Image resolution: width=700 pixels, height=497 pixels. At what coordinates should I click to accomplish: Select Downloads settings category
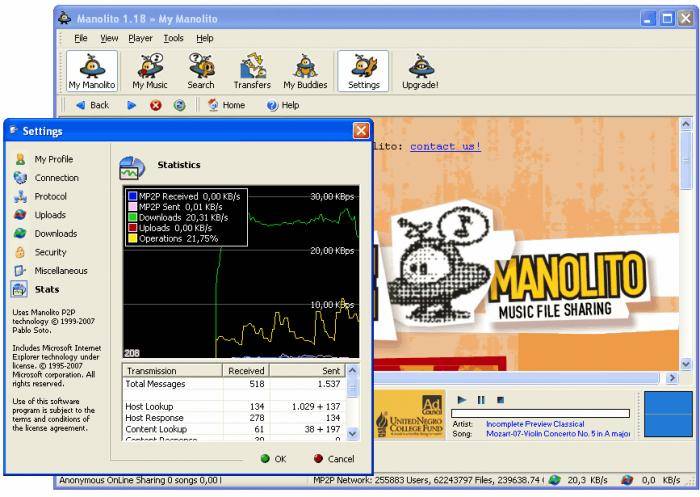coord(46,234)
